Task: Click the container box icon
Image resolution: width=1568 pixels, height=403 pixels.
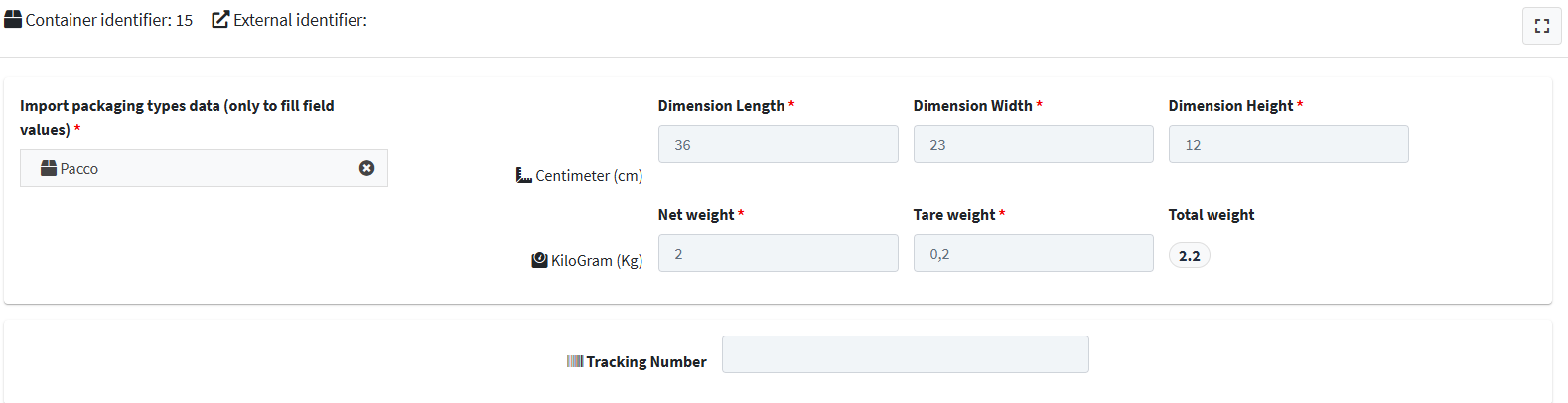Action: tap(13, 19)
